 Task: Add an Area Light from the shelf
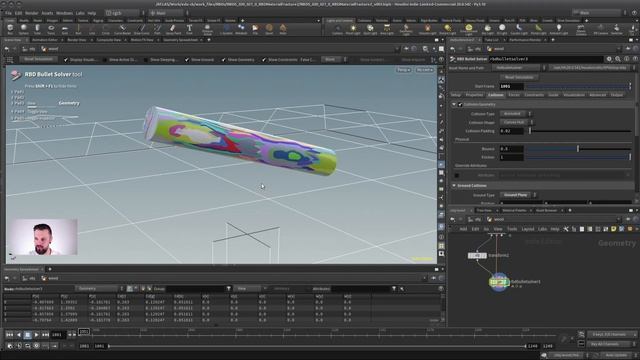[387, 29]
